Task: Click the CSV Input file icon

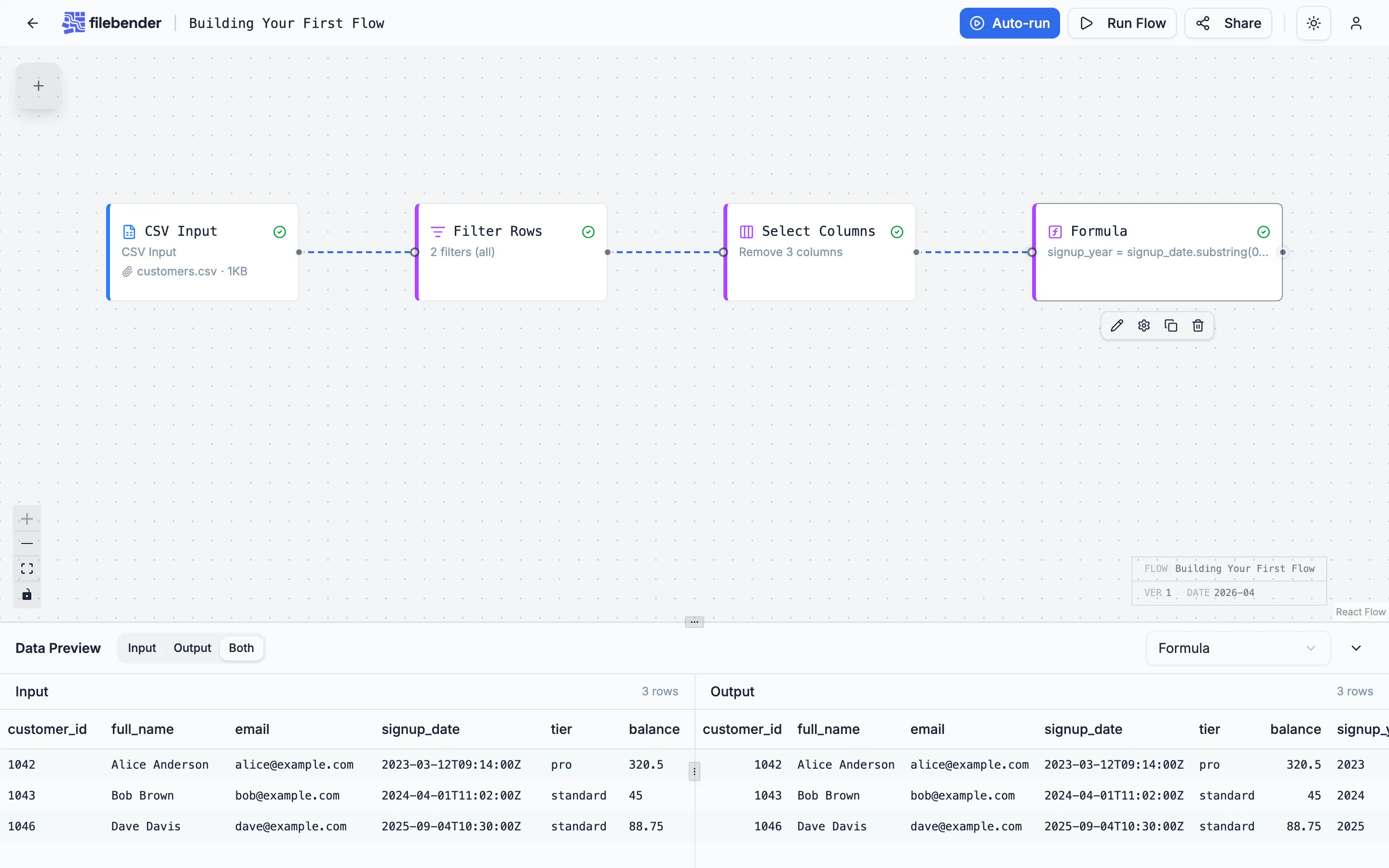Action: pyautogui.click(x=129, y=231)
